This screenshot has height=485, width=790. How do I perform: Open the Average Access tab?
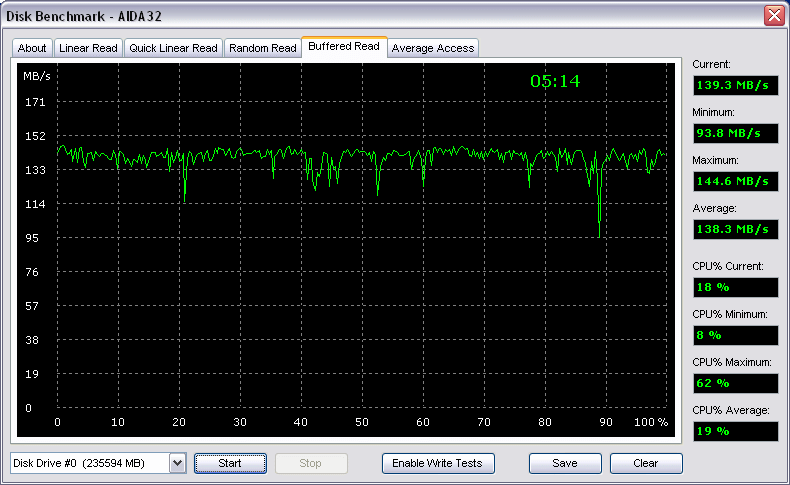[x=433, y=48]
